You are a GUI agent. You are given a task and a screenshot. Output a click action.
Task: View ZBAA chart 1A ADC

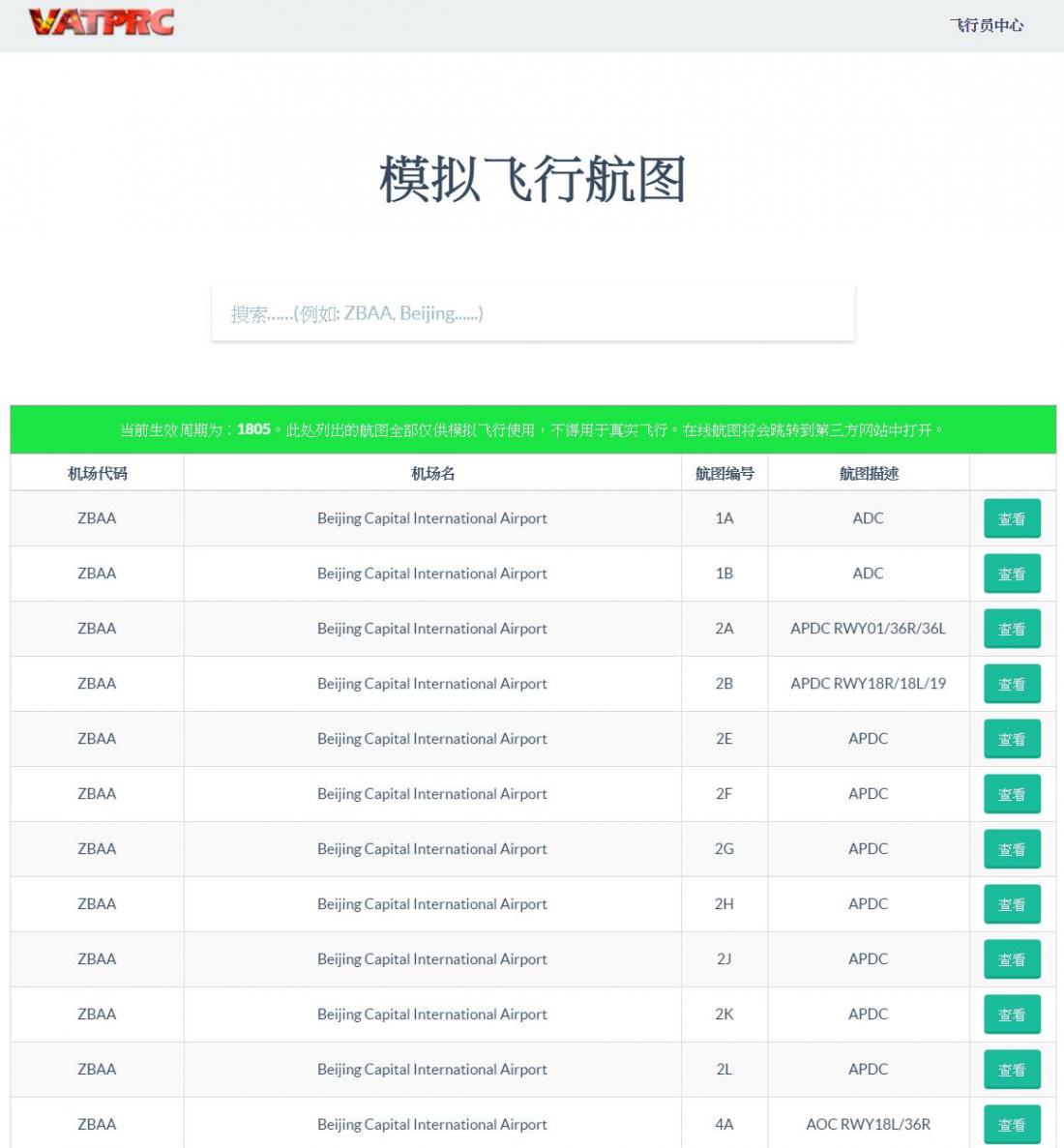[x=1012, y=518]
